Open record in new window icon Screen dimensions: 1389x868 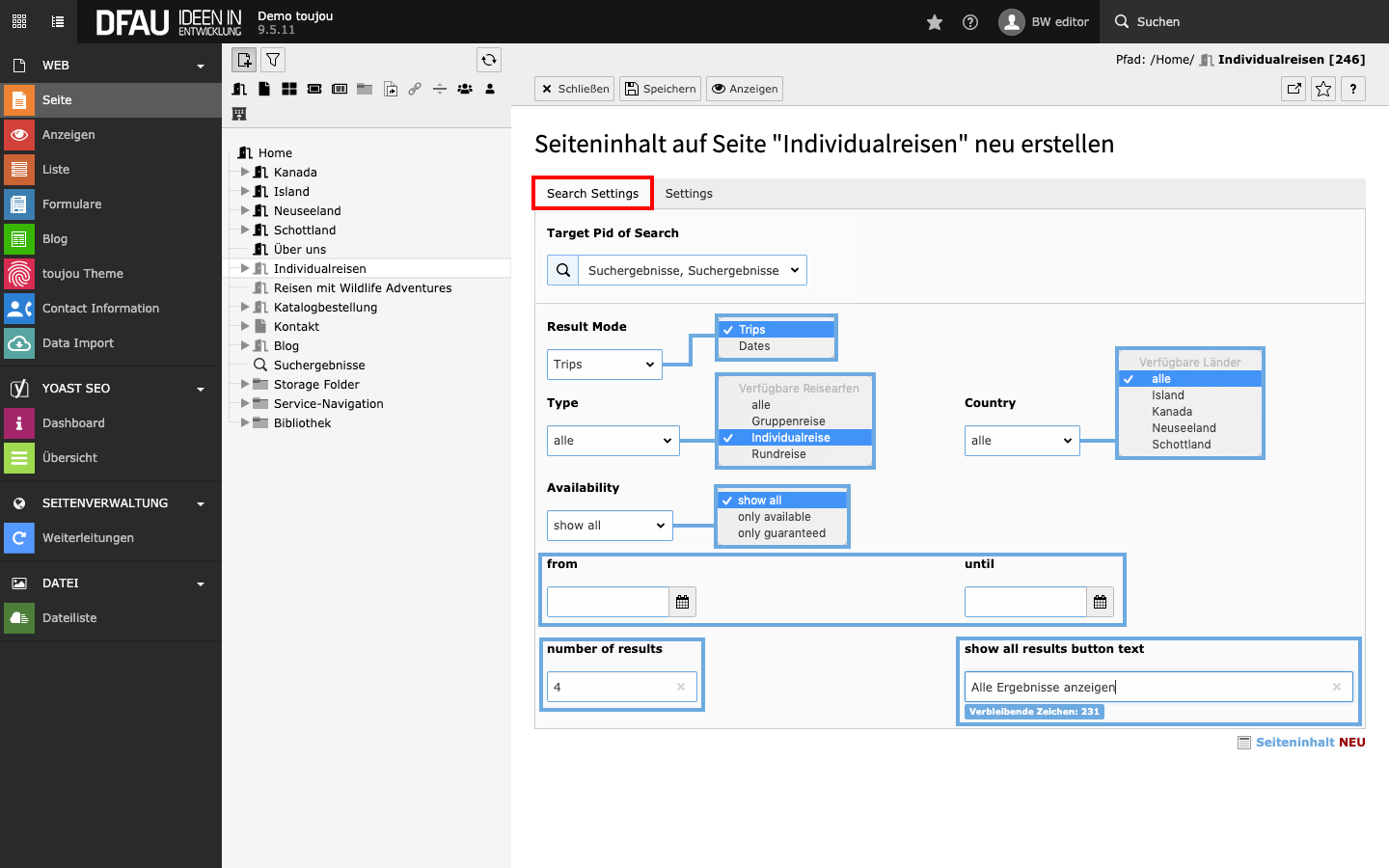click(x=1294, y=89)
